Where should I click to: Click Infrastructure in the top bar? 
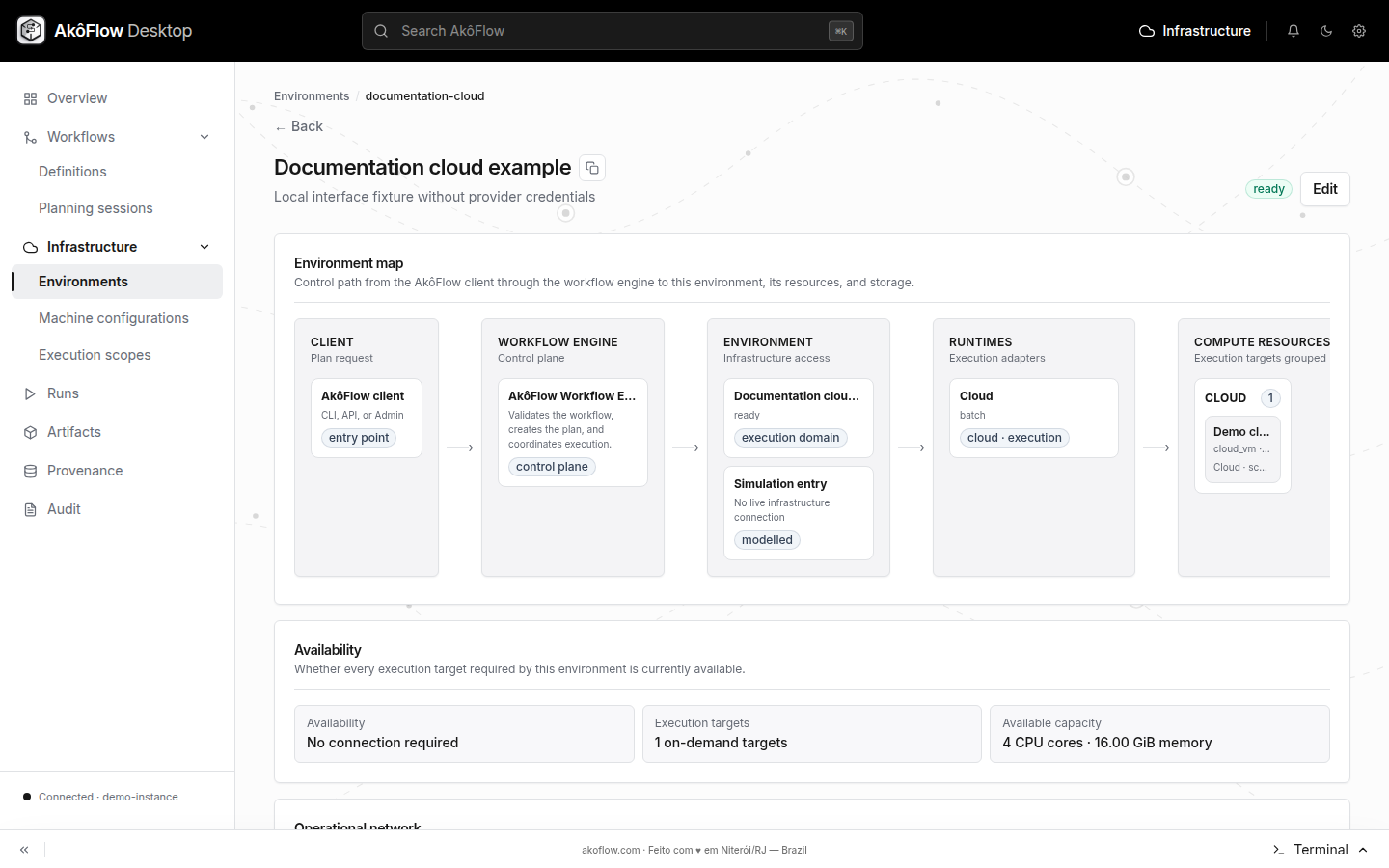pyautogui.click(x=1195, y=31)
